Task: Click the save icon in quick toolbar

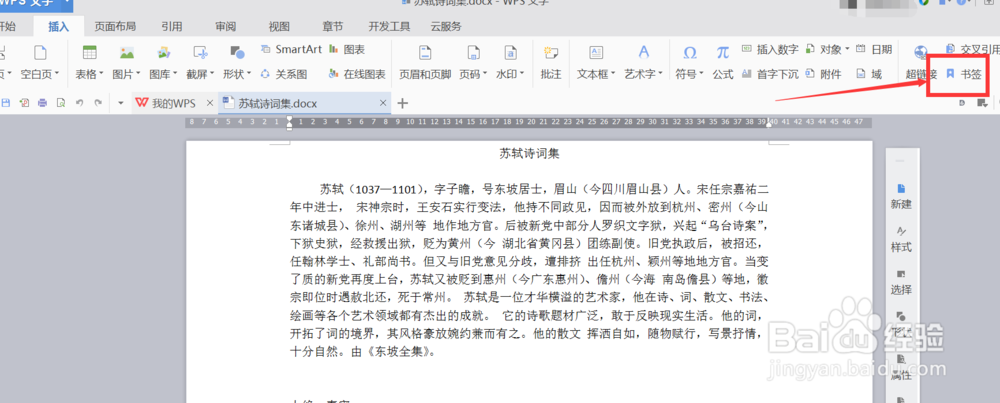Action: point(6,103)
